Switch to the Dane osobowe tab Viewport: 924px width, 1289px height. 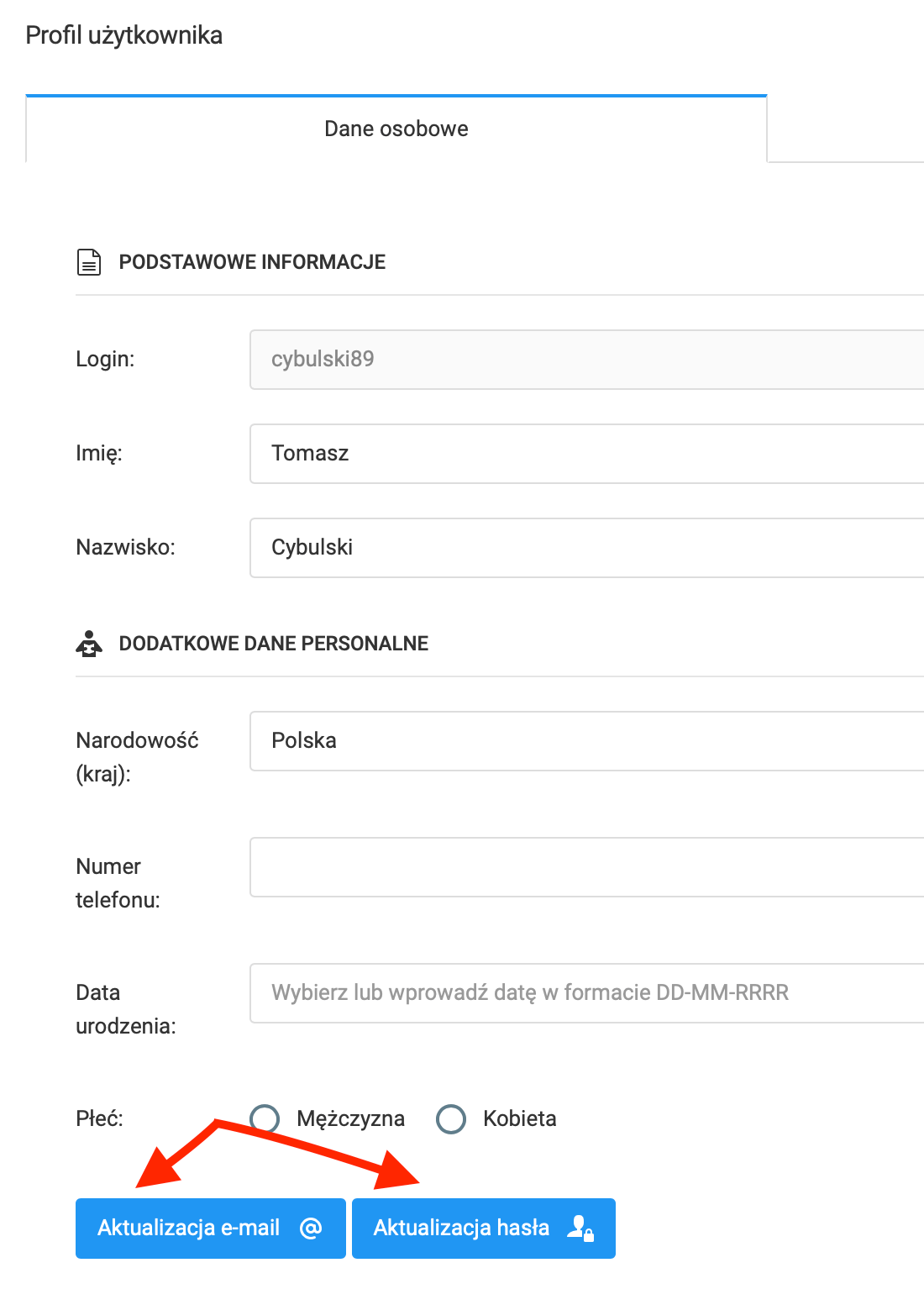pyautogui.click(x=396, y=129)
